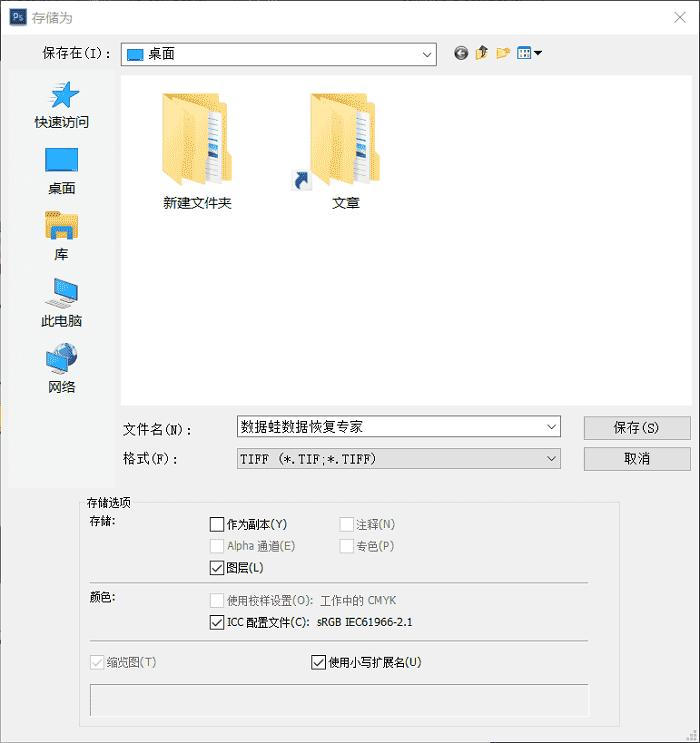The image size is (700, 743).
Task: Select Desktop (桌面) in sidebar
Action: point(62,171)
